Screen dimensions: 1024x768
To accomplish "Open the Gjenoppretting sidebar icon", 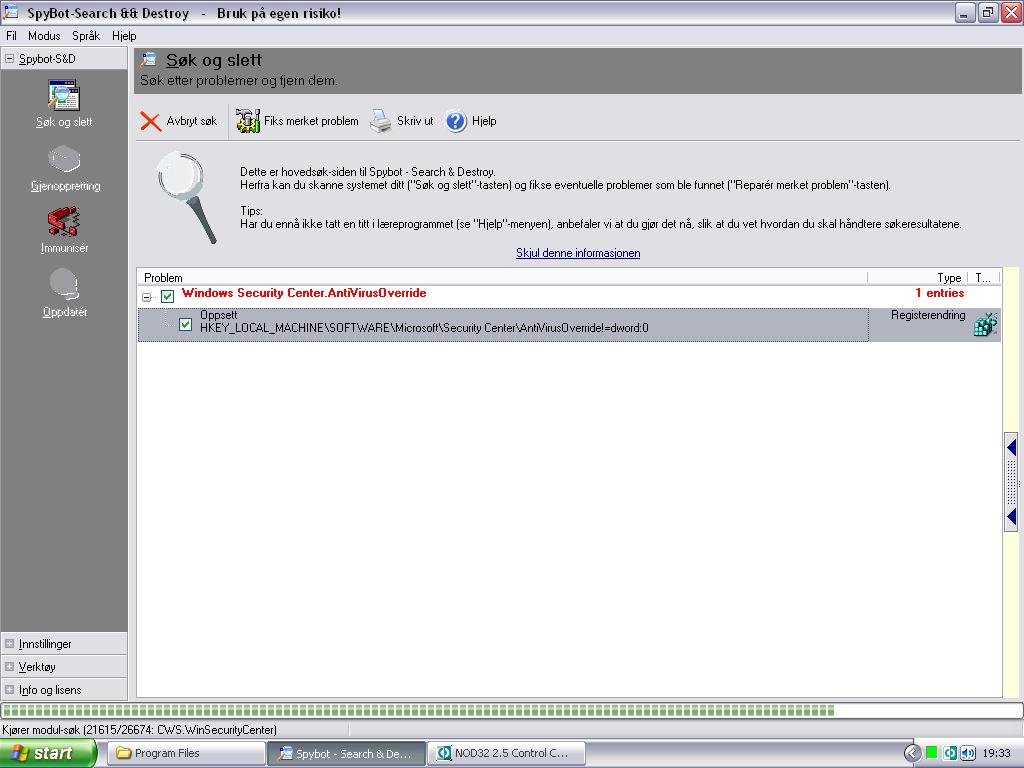I will [64, 159].
